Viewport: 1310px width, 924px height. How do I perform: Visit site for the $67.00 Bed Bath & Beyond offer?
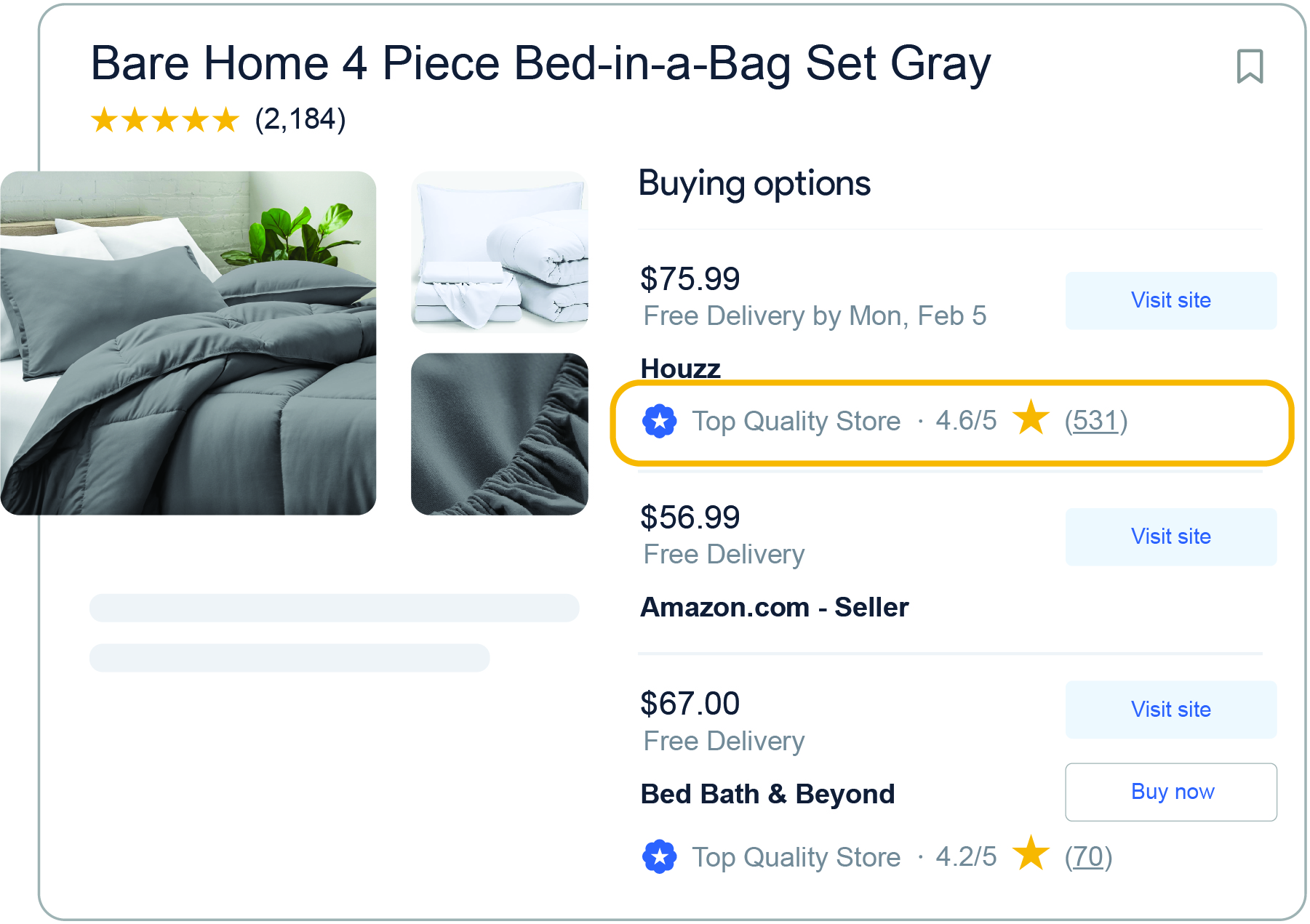tap(1170, 710)
